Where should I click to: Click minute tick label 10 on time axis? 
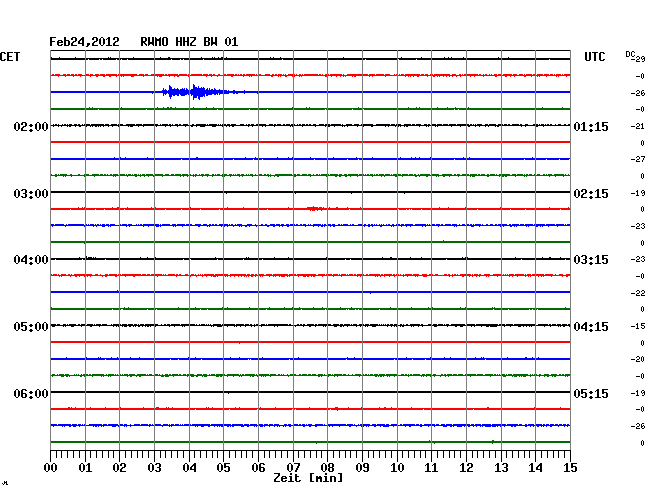pyautogui.click(x=397, y=468)
